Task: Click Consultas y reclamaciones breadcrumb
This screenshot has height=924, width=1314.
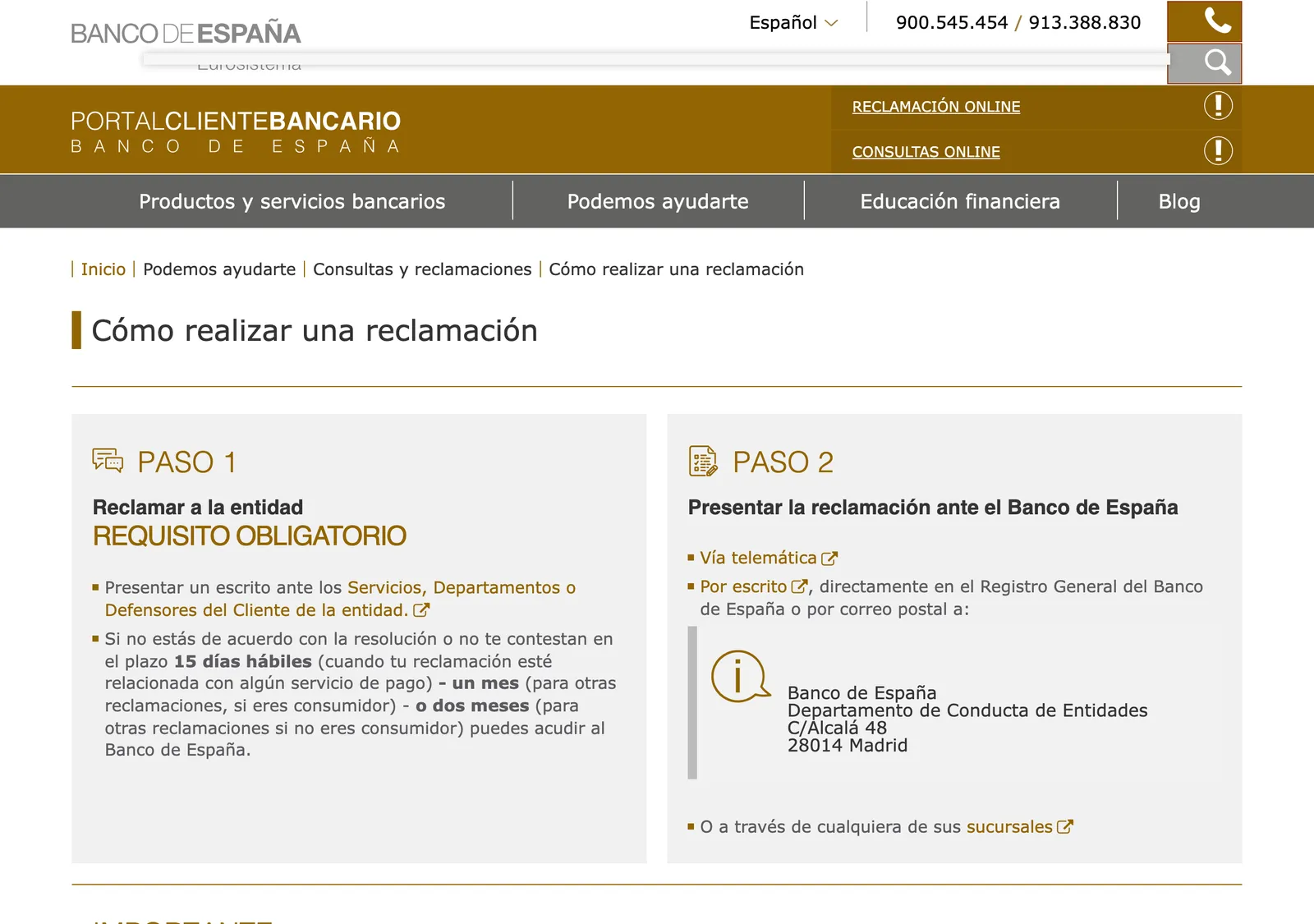Action: click(422, 269)
